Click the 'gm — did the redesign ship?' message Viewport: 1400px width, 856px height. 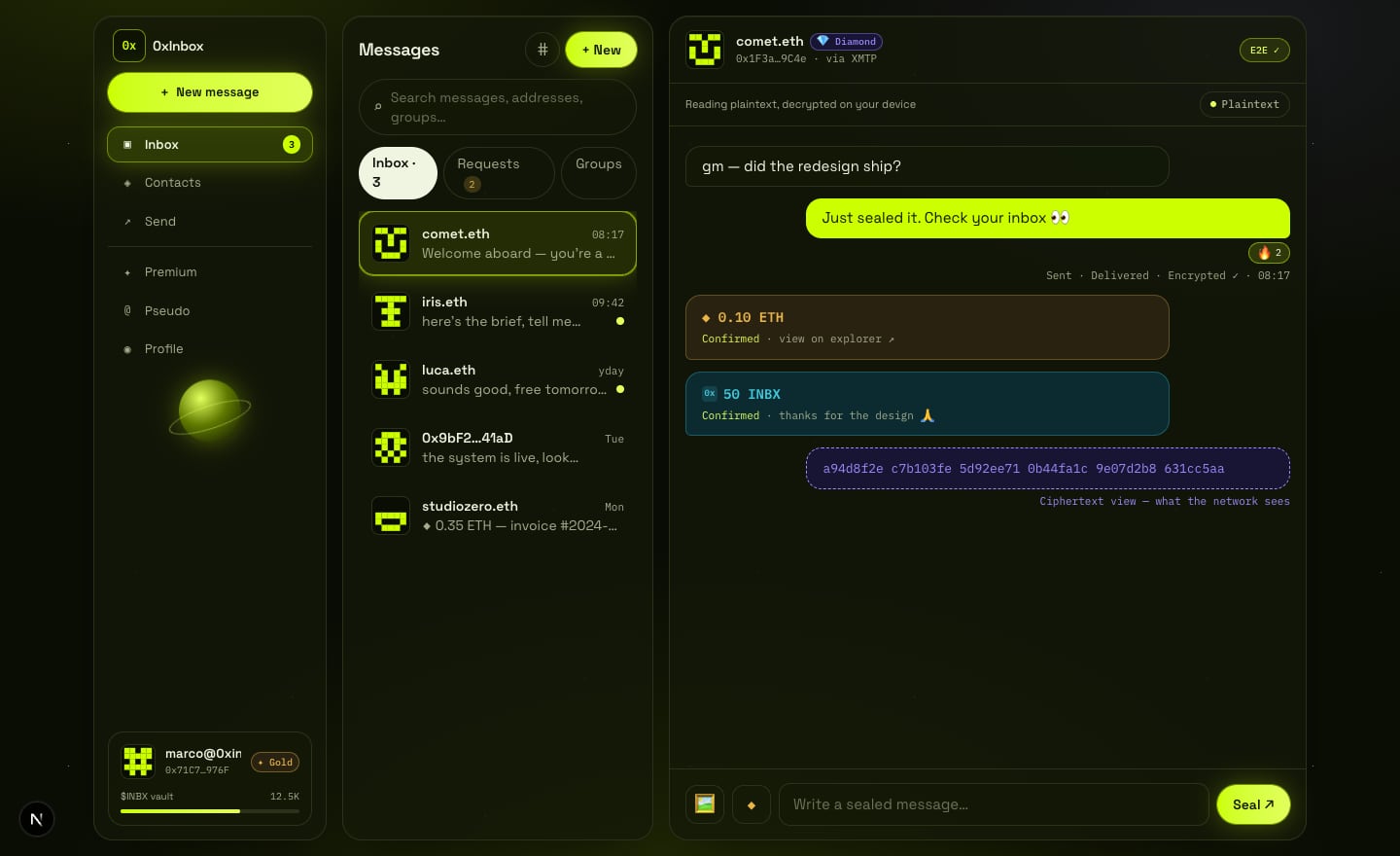(x=927, y=166)
